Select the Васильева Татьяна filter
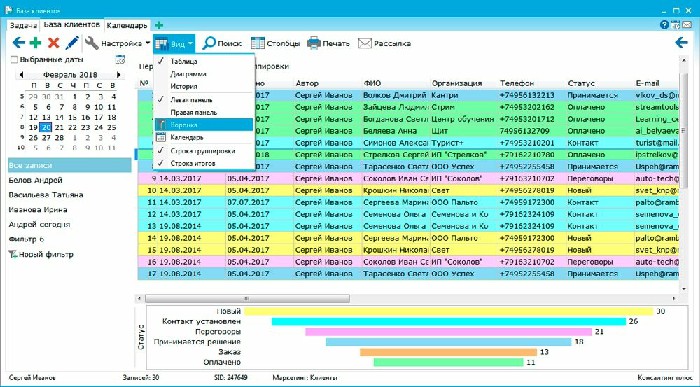 (x=46, y=195)
